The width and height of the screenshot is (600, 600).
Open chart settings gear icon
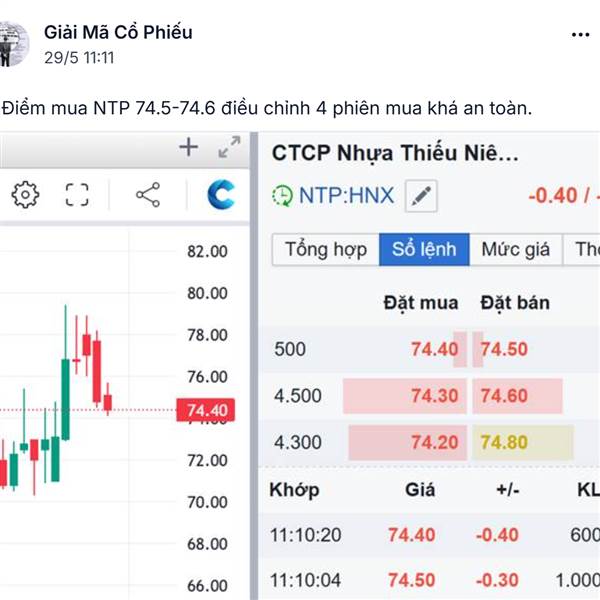point(25,195)
